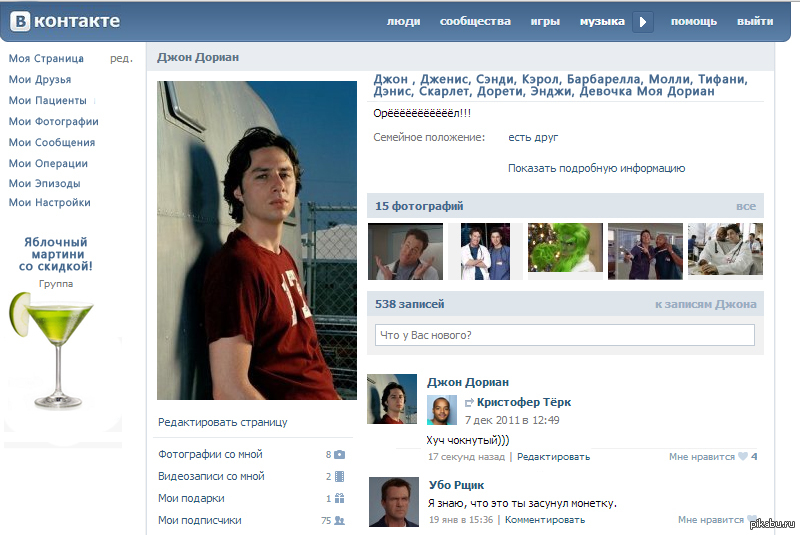
Task: Open все link in photos section header
Action: pyautogui.click(x=745, y=206)
